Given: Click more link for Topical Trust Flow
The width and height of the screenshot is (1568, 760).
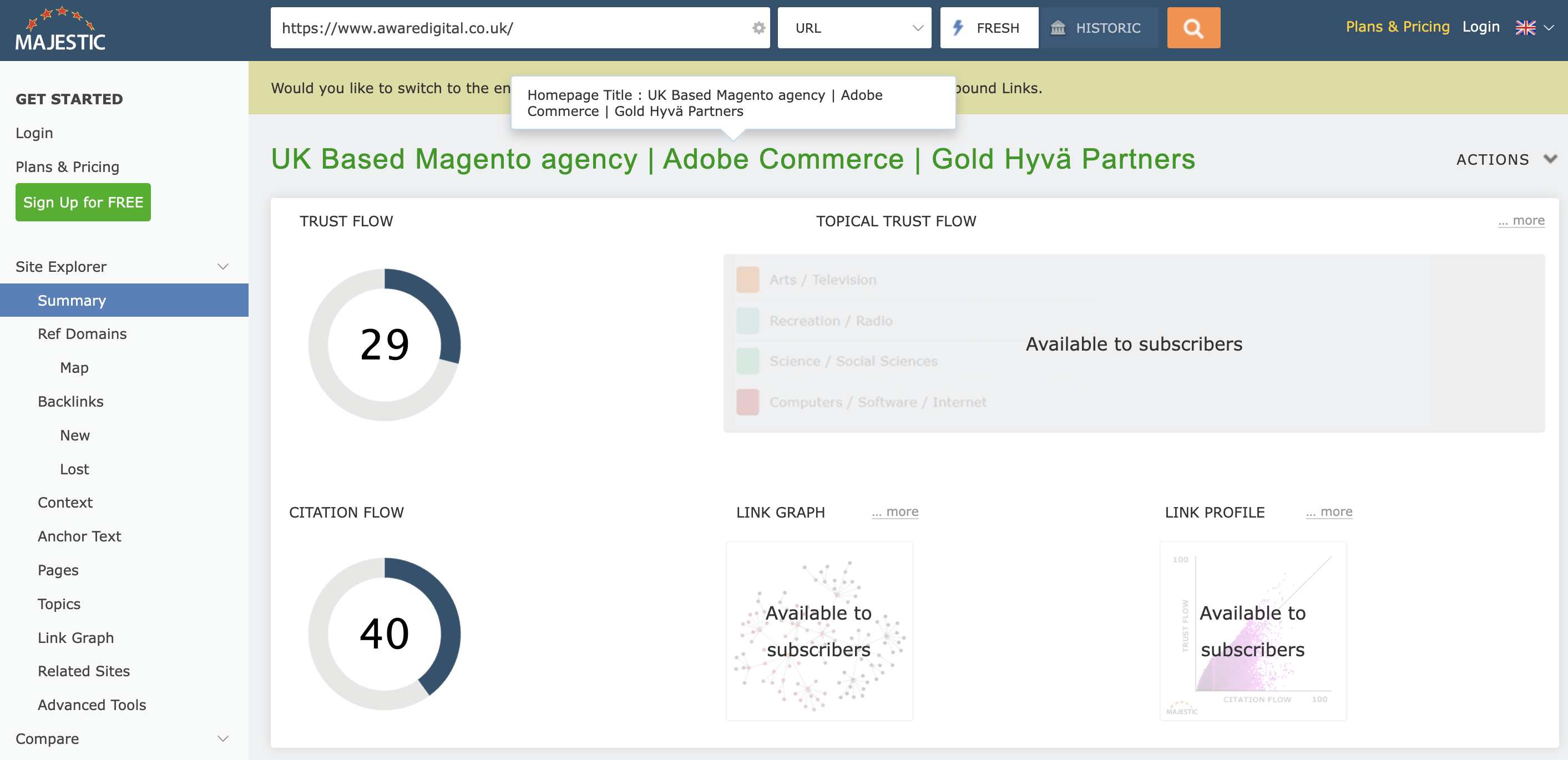Looking at the screenshot, I should [1520, 220].
